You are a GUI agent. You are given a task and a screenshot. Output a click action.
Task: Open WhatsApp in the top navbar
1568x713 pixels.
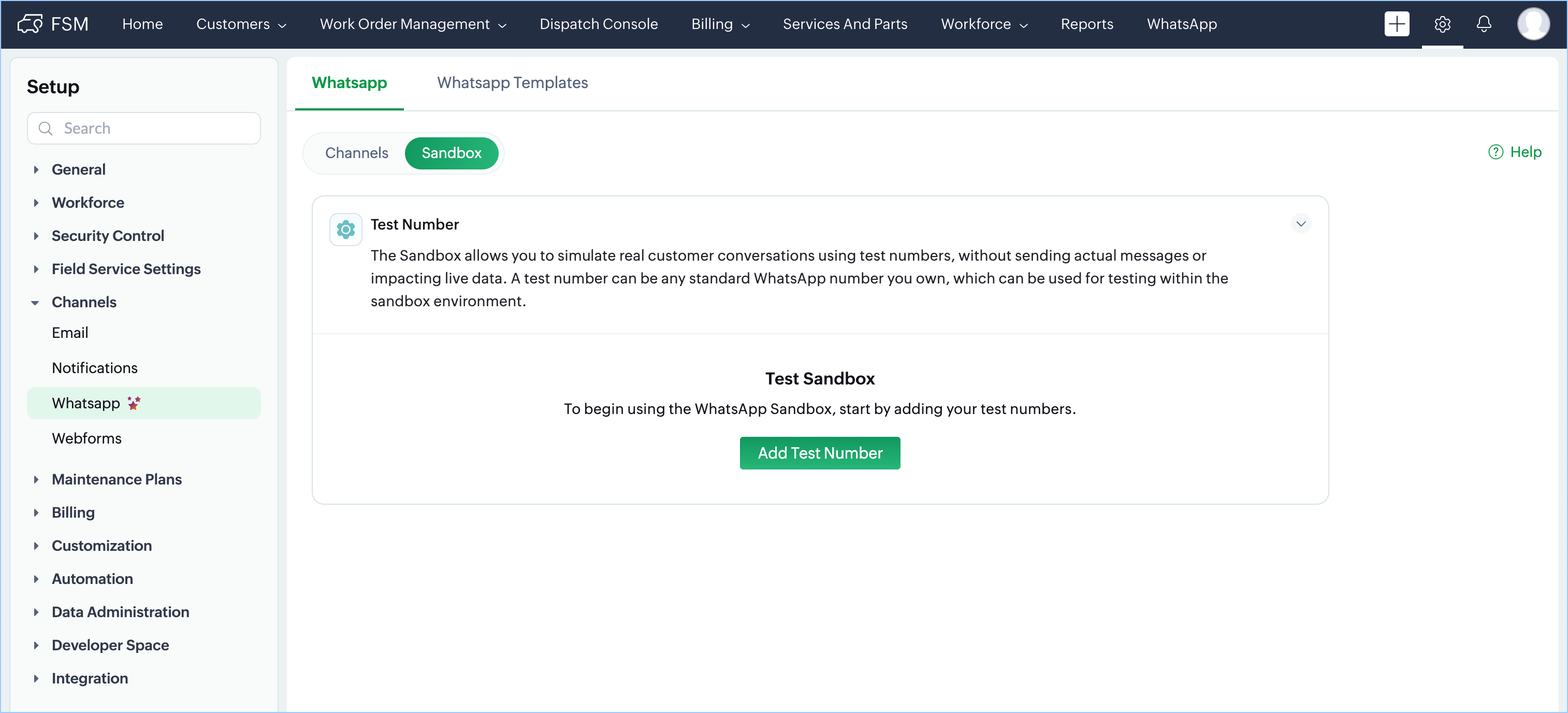[1182, 24]
